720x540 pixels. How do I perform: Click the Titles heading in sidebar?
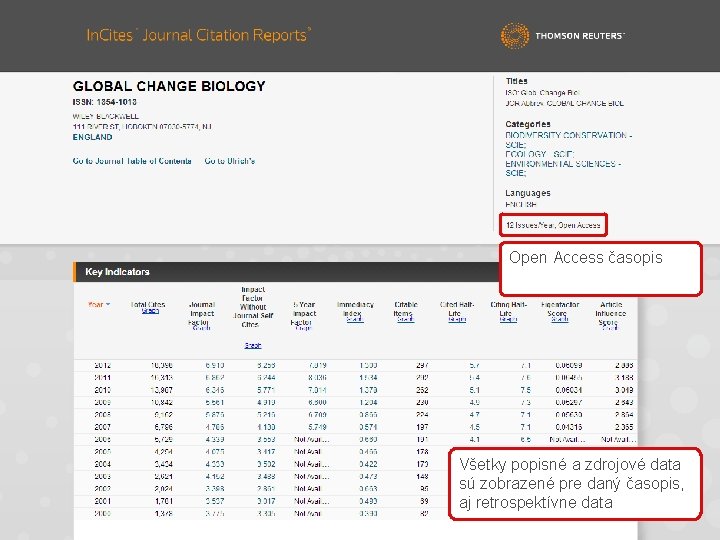pos(517,81)
